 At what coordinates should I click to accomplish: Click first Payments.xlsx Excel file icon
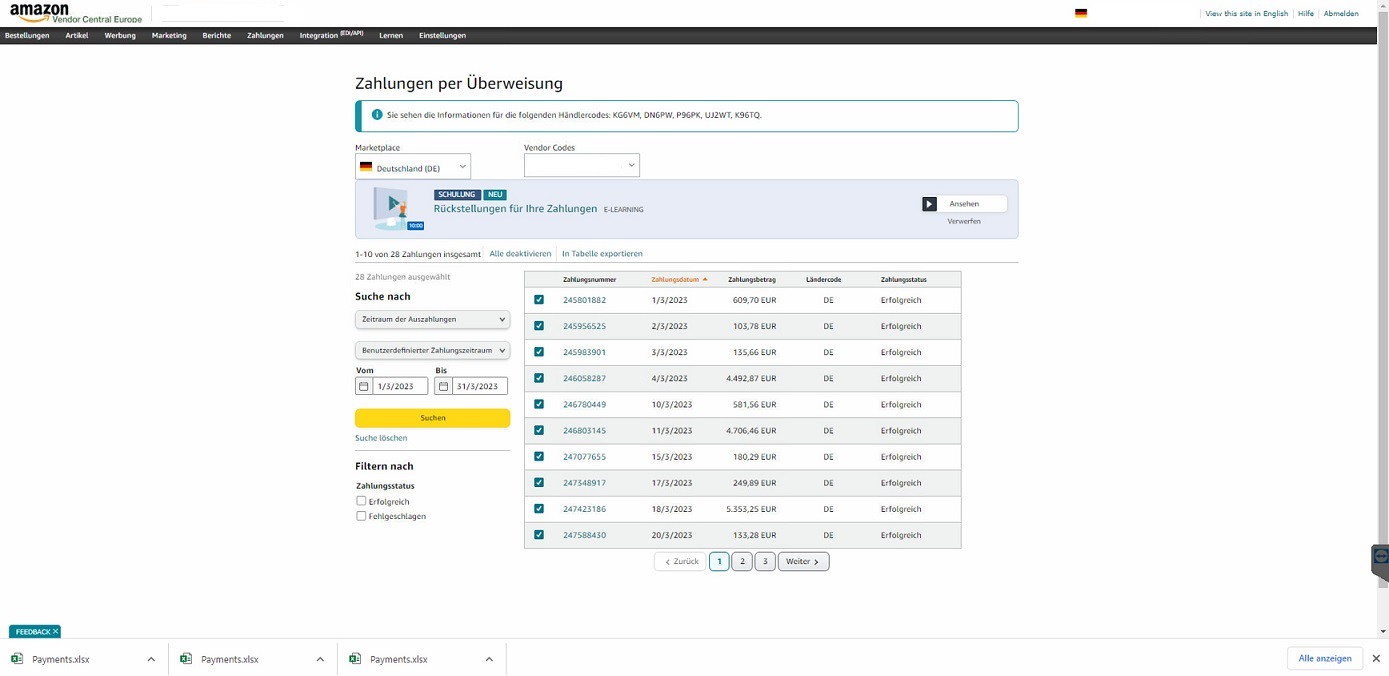click(x=17, y=659)
